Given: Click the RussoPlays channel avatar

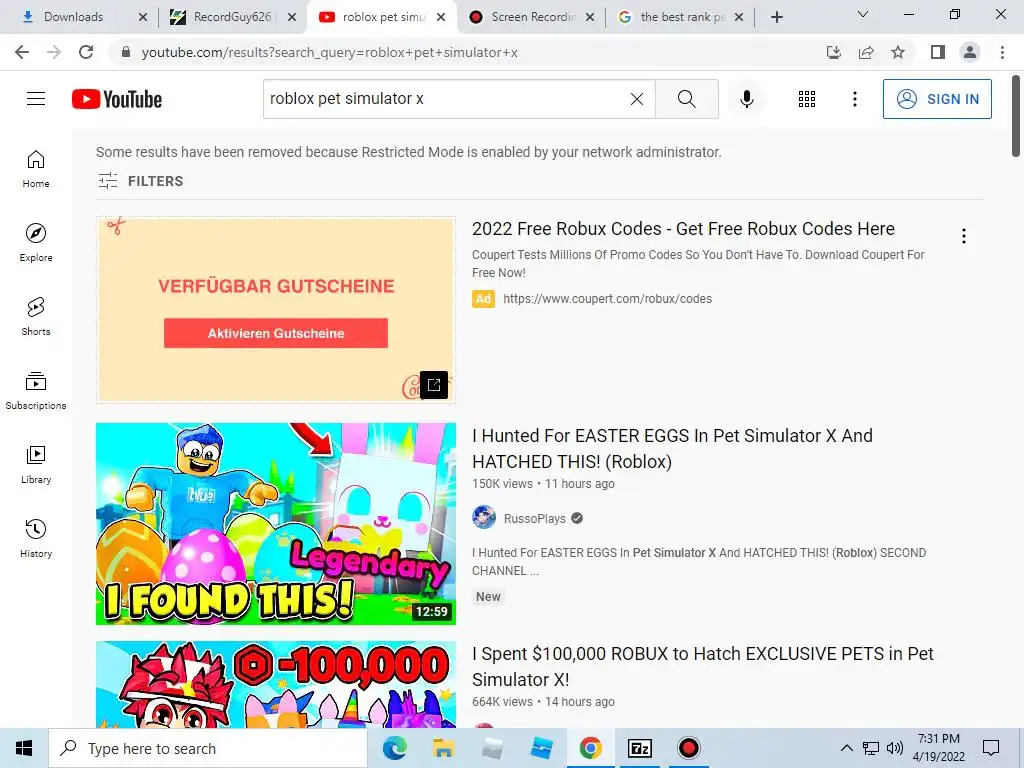Looking at the screenshot, I should point(484,518).
